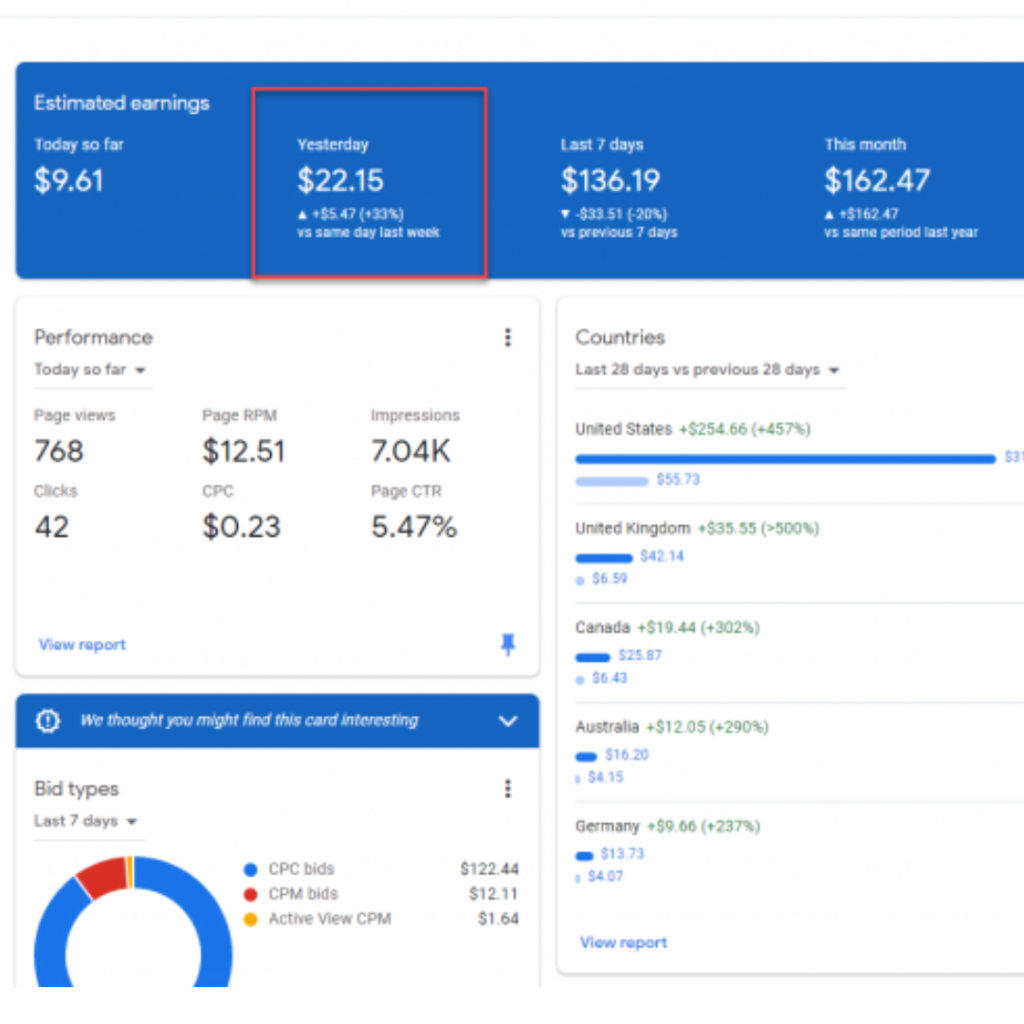The width and height of the screenshot is (1024, 1024).
Task: Click View report in Performance card
Action: (82, 645)
